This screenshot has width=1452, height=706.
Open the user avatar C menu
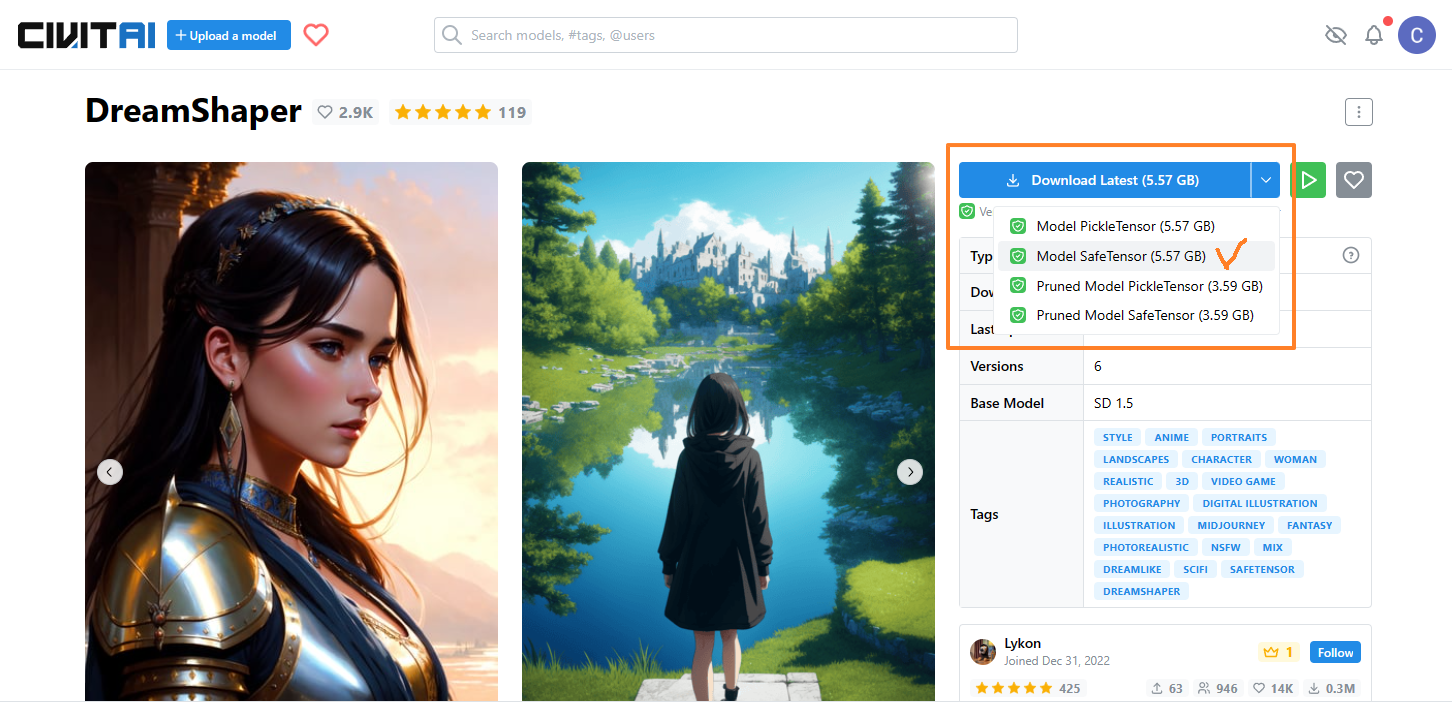[x=1416, y=35]
